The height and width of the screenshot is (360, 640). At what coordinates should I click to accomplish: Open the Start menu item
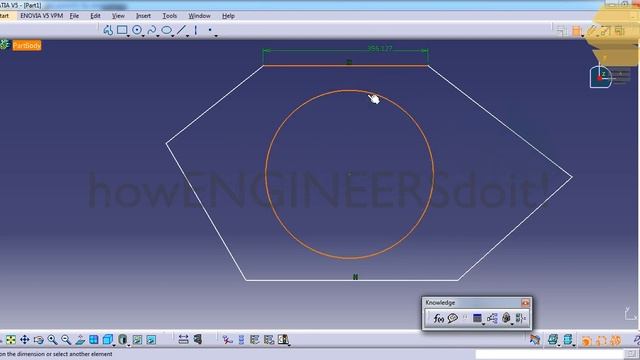(4, 16)
